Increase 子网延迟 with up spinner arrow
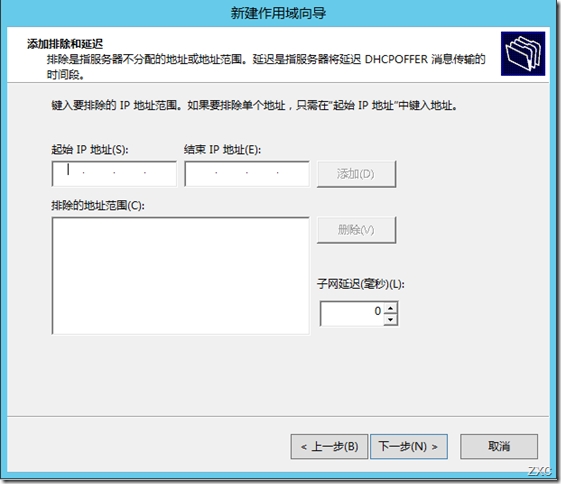Image resolution: width=561 pixels, height=484 pixels. point(390,308)
